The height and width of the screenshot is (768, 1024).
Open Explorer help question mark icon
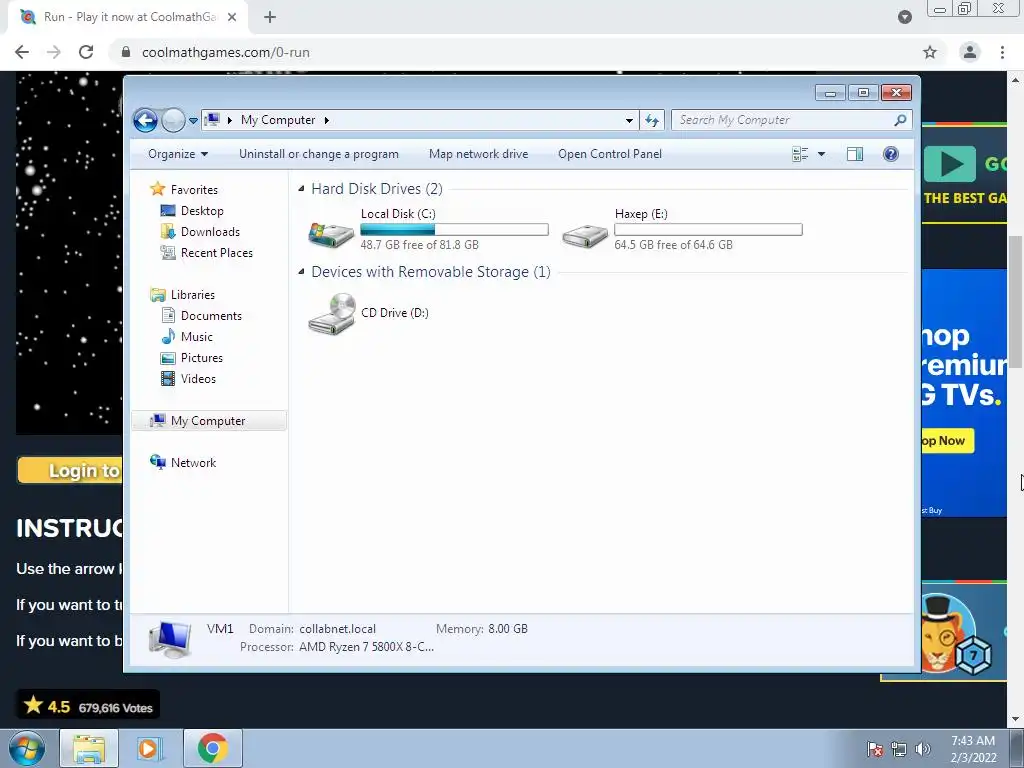pyautogui.click(x=891, y=154)
